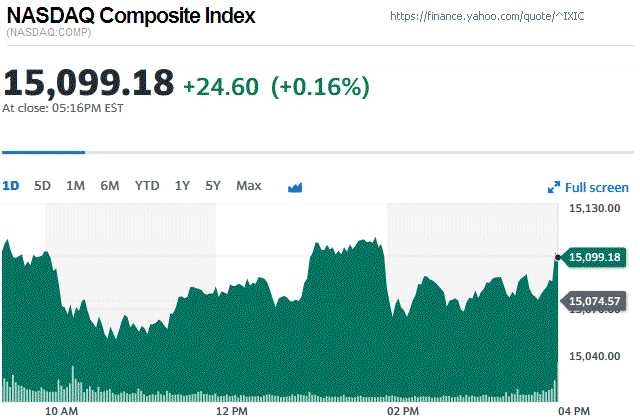Select the YTD range

(147, 186)
